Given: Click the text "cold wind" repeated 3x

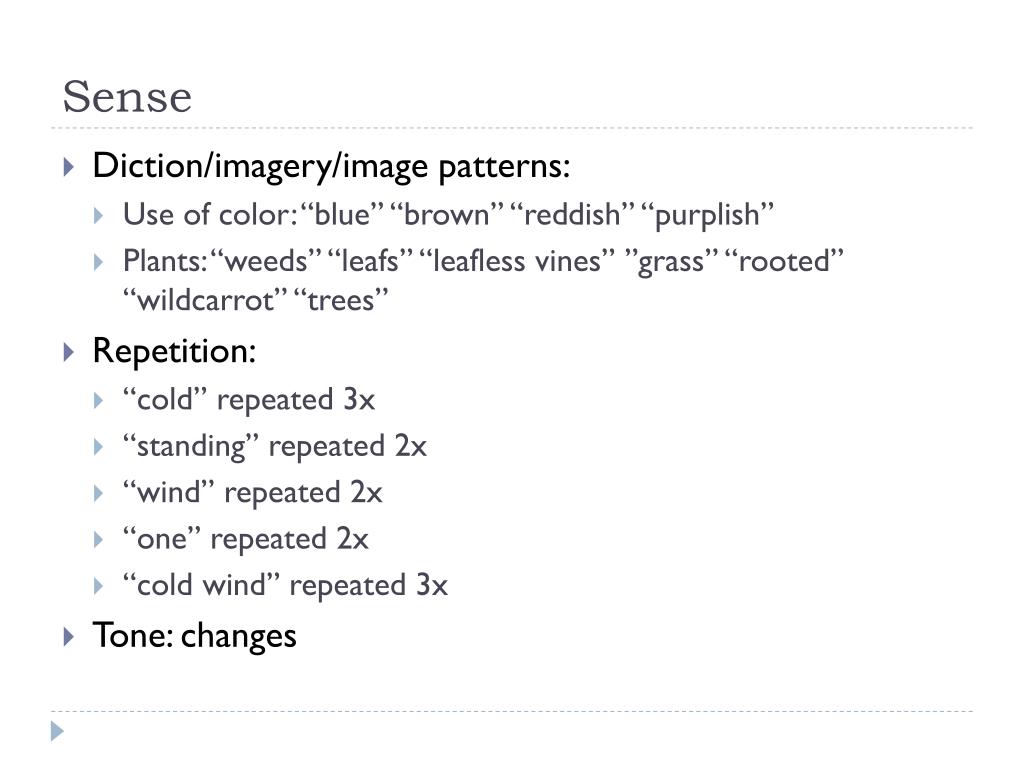Looking at the screenshot, I should click(x=285, y=586).
